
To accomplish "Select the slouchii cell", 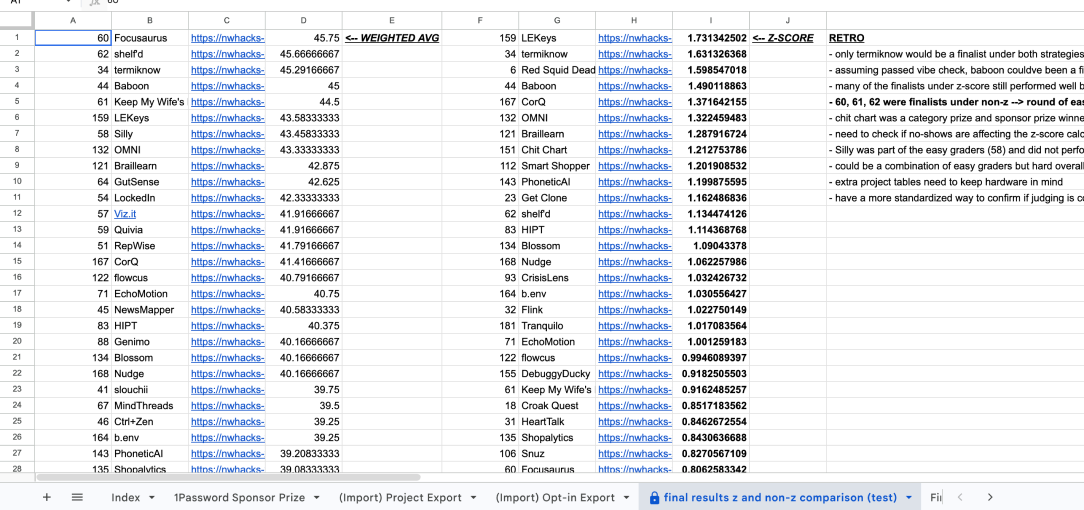I will coord(150,390).
